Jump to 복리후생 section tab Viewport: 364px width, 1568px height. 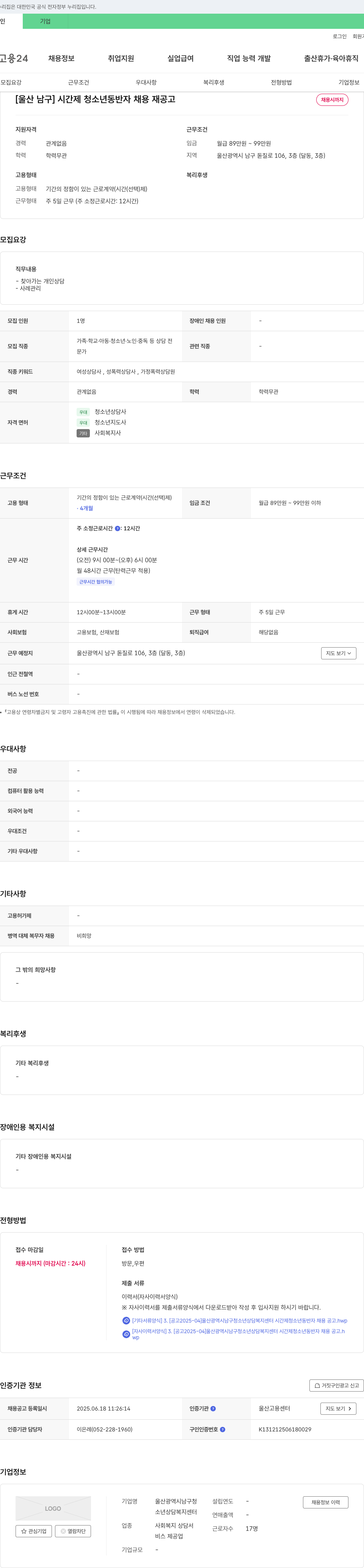pos(213,82)
